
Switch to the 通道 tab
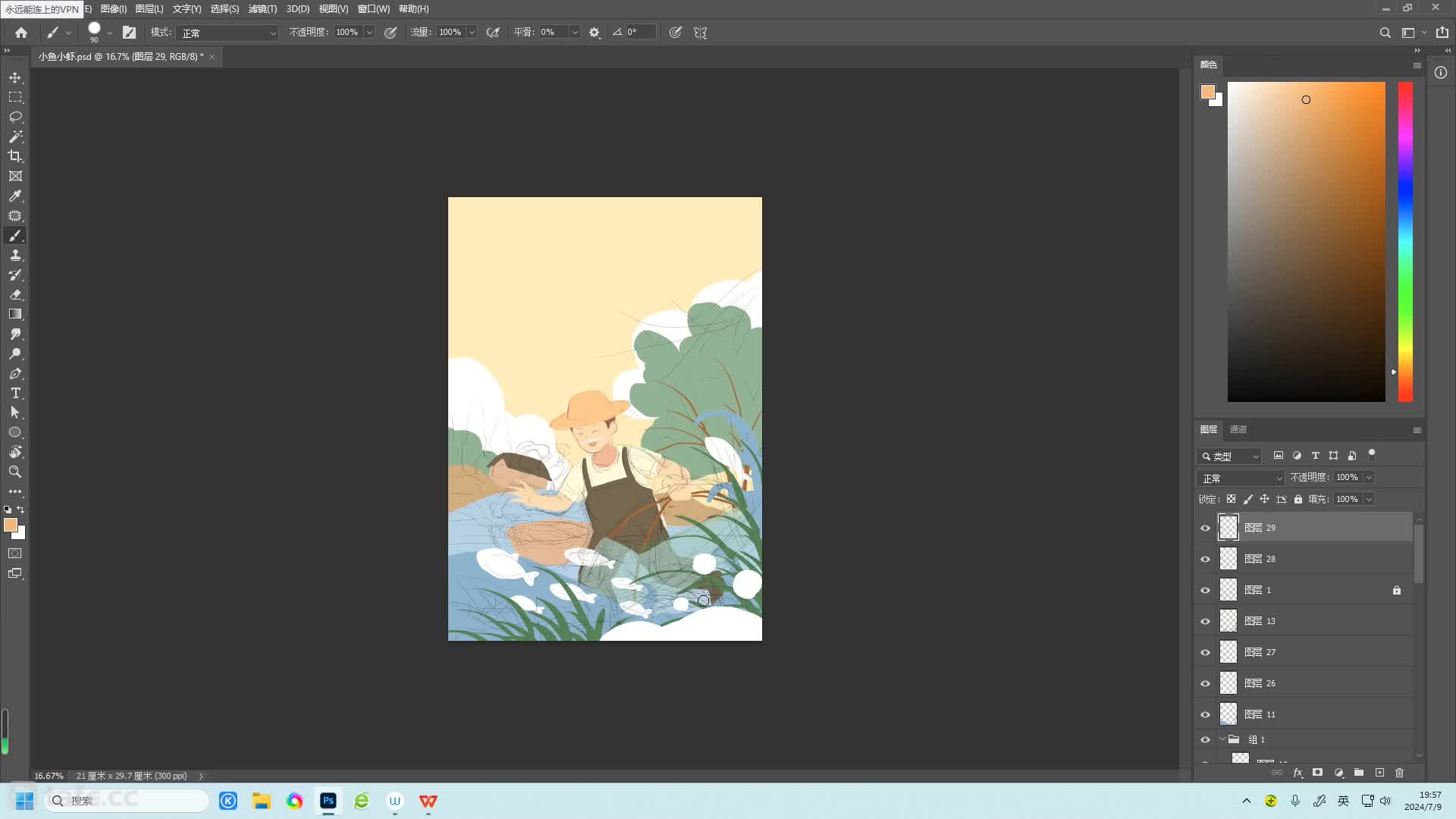1238,429
